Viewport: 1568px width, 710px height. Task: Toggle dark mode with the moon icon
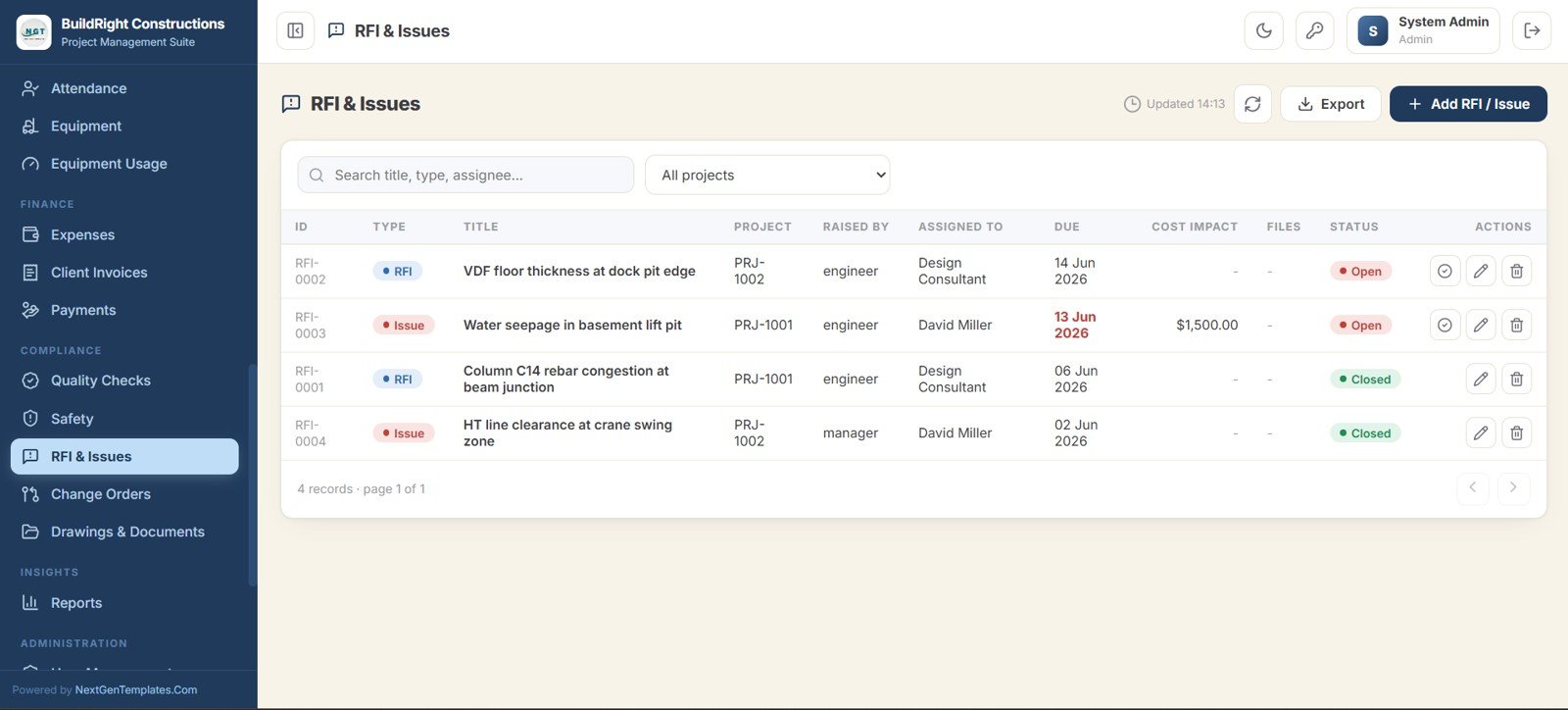click(x=1264, y=30)
